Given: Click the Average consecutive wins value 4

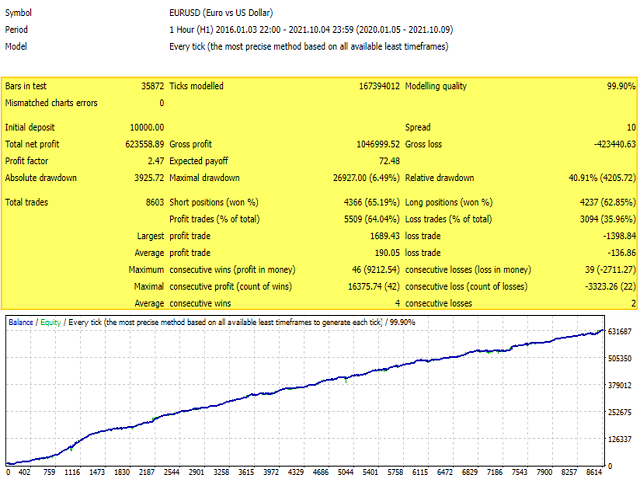Looking at the screenshot, I should click(397, 303).
